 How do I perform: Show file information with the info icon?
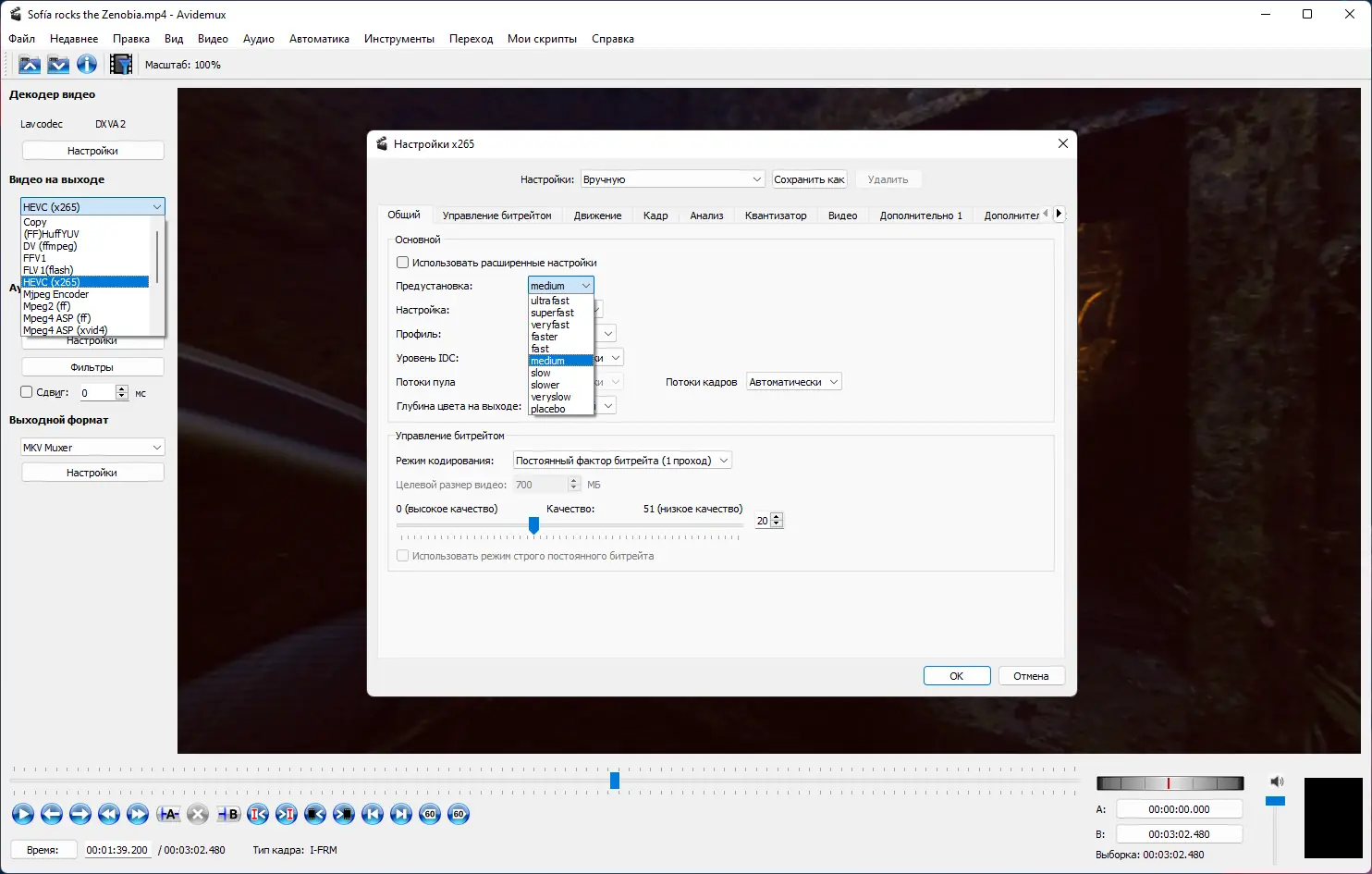coord(86,64)
